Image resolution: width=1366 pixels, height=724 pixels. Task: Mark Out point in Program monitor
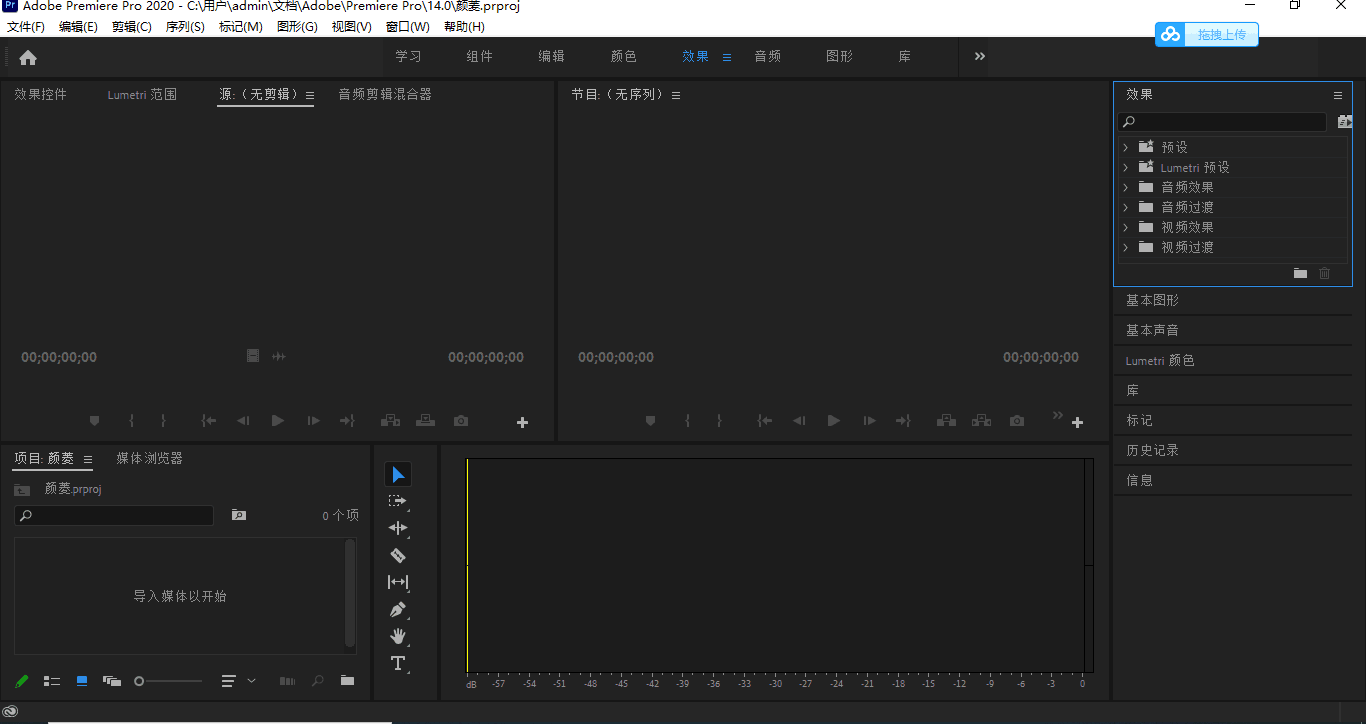click(x=719, y=421)
